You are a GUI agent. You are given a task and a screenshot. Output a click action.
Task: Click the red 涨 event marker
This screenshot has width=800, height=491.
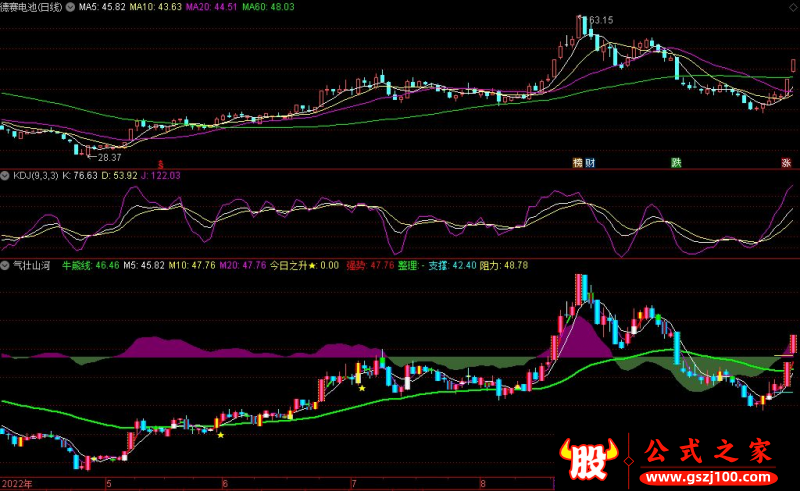coord(786,163)
